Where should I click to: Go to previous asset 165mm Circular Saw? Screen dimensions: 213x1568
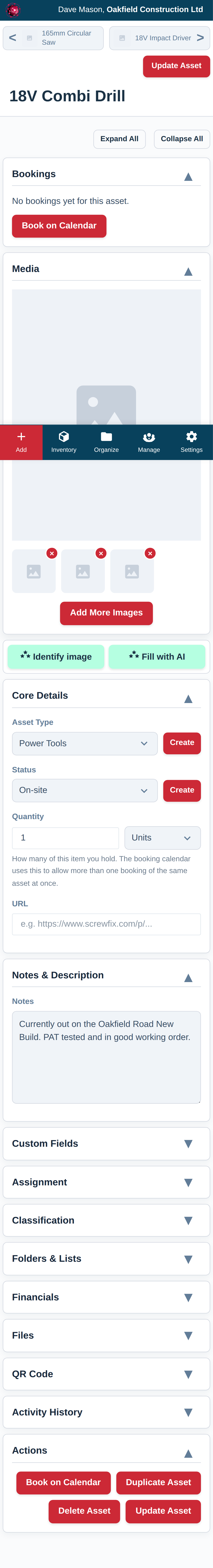click(53, 38)
